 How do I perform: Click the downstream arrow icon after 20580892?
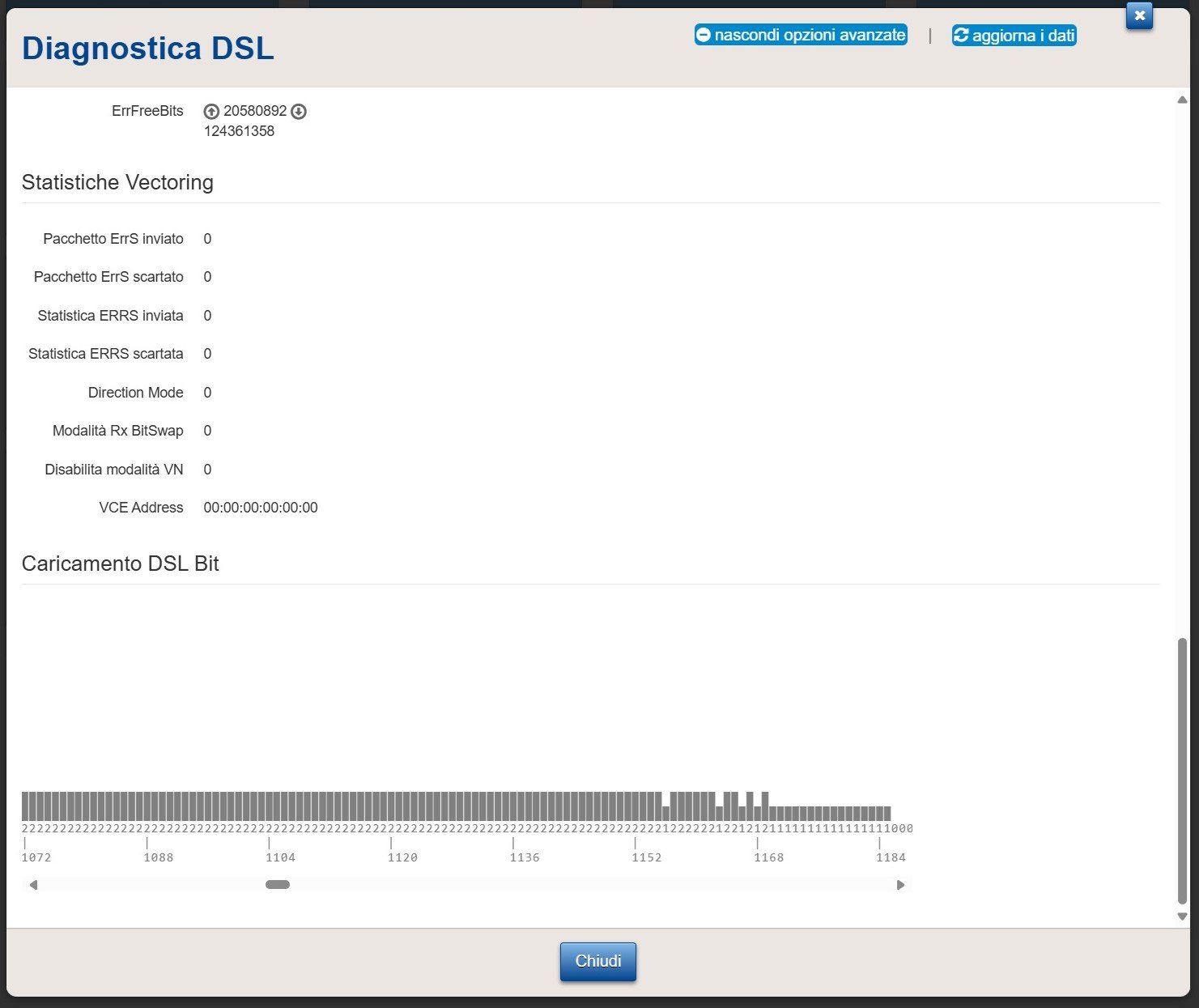pyautogui.click(x=299, y=112)
